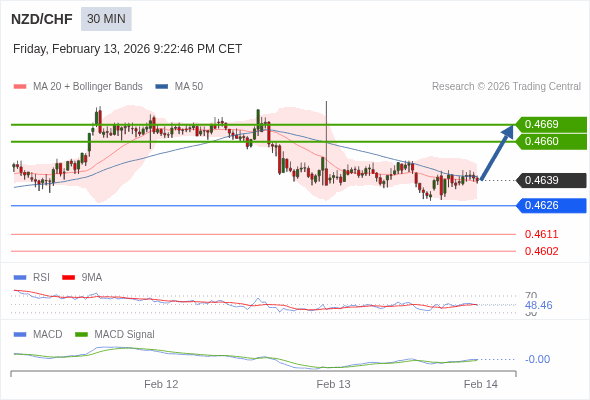Click the MA 20 + Bollinger Bands legend label
Screen dimensions: 590x400
88,87
